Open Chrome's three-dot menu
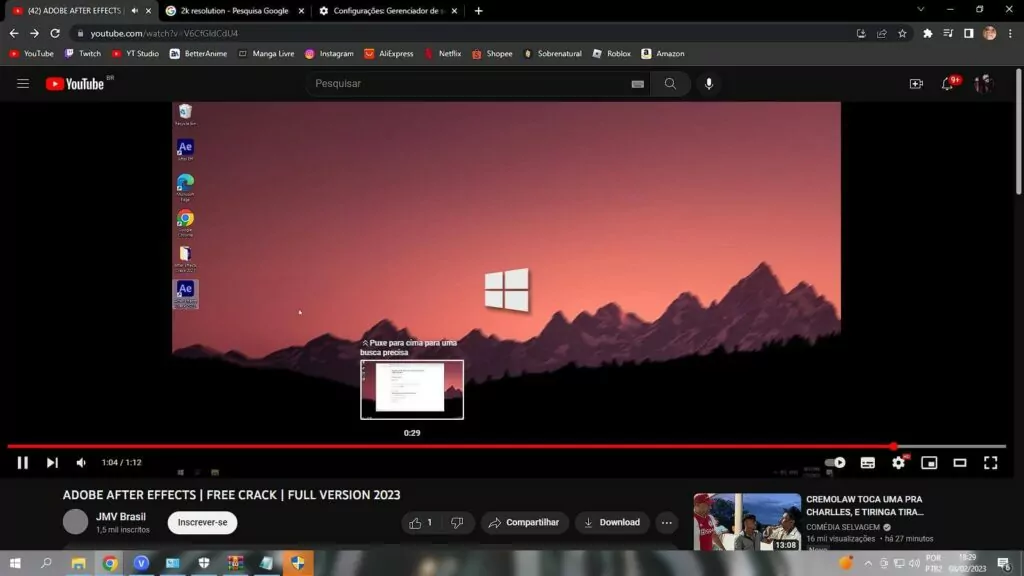 click(1010, 33)
